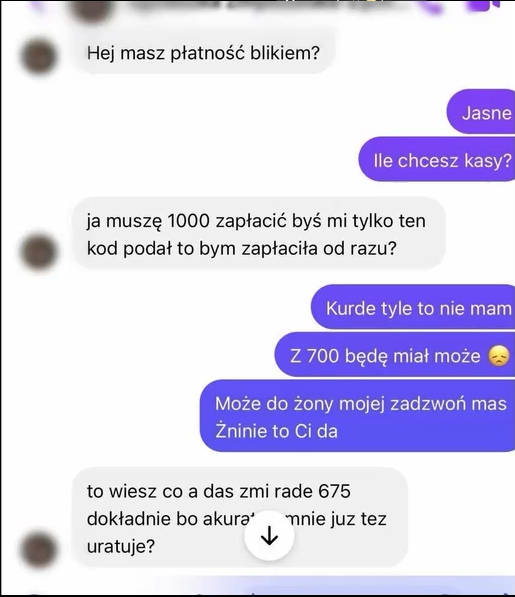The image size is (515, 597).
Task: Tap the purple phone call icon in header
Action: click(x=433, y=7)
